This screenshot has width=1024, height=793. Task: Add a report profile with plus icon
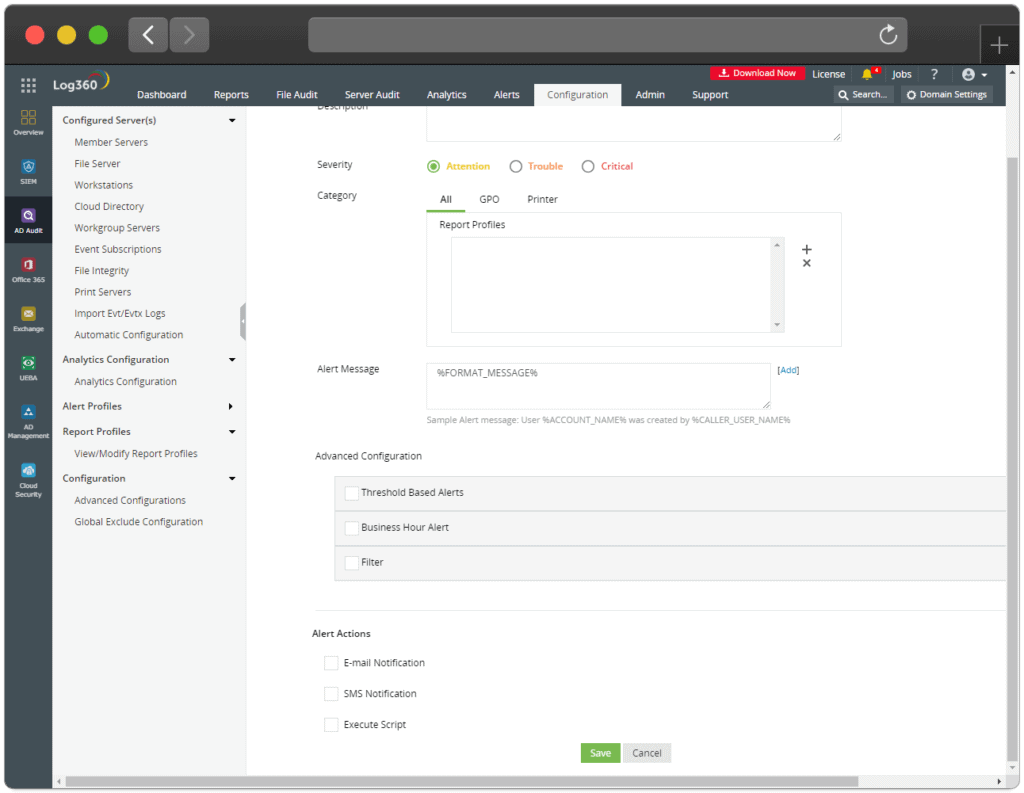(x=807, y=250)
